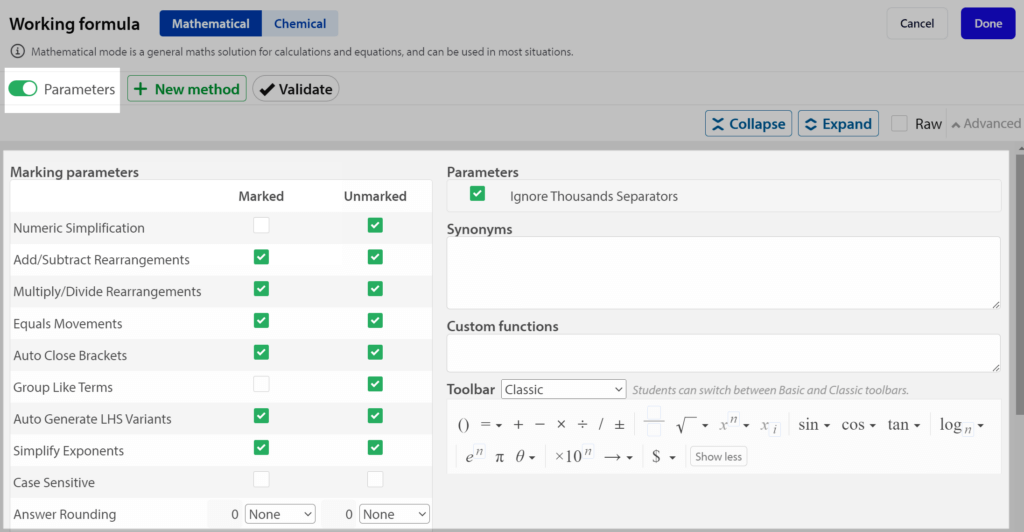Click Unmarked Answer Rounding number field
The image size is (1024, 532).
339,514
